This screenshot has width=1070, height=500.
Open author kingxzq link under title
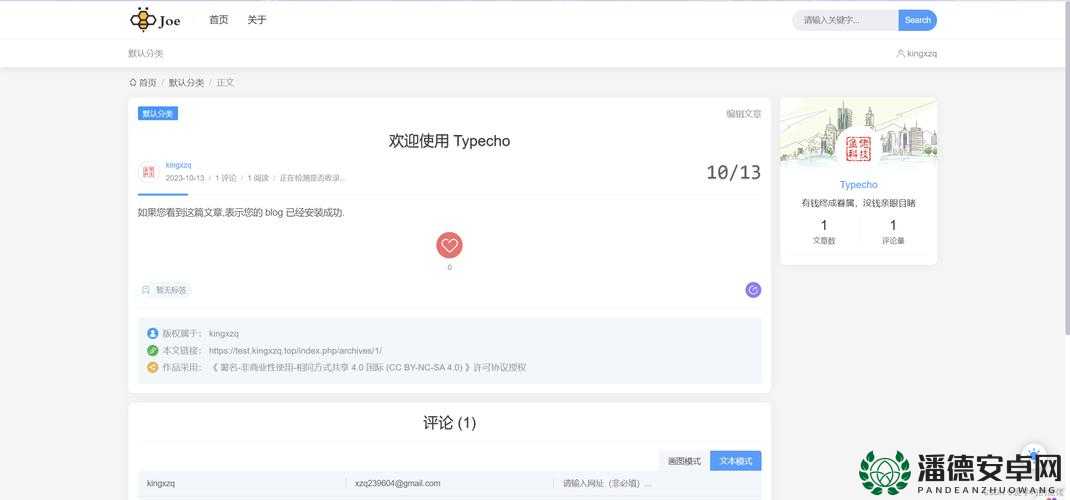click(x=178, y=165)
